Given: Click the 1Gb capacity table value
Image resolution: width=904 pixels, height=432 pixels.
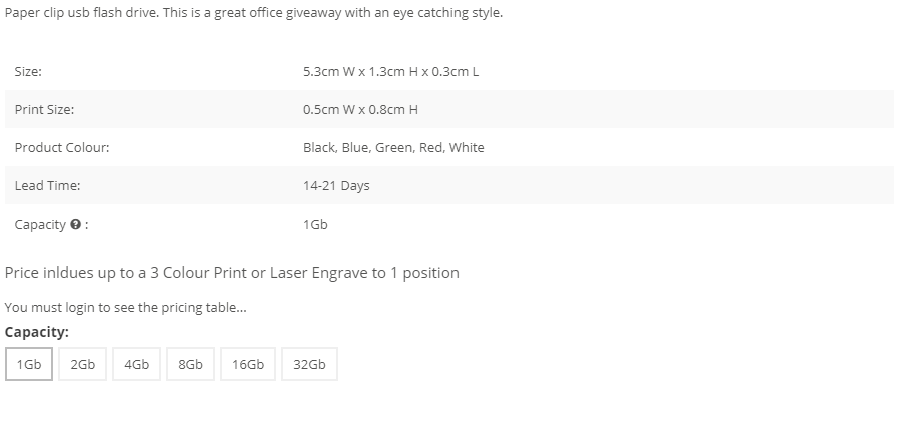Looking at the screenshot, I should [x=315, y=224].
